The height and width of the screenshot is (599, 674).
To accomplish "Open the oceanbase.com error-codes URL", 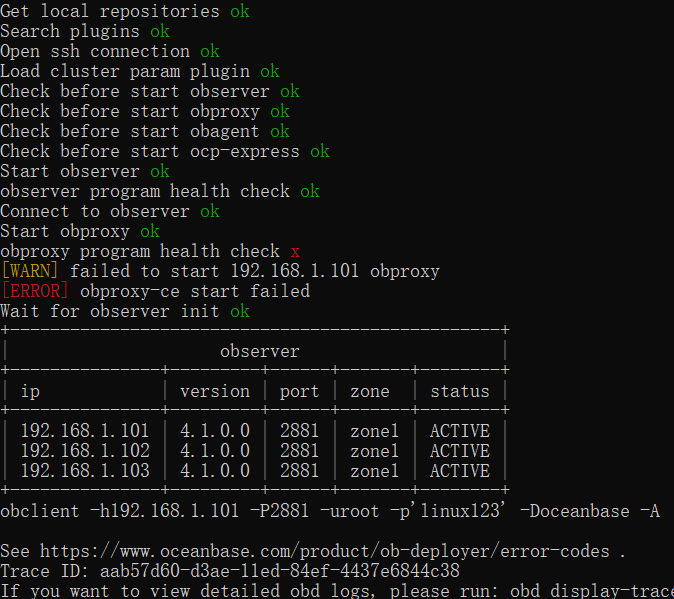I will pyautogui.click(x=325, y=551).
